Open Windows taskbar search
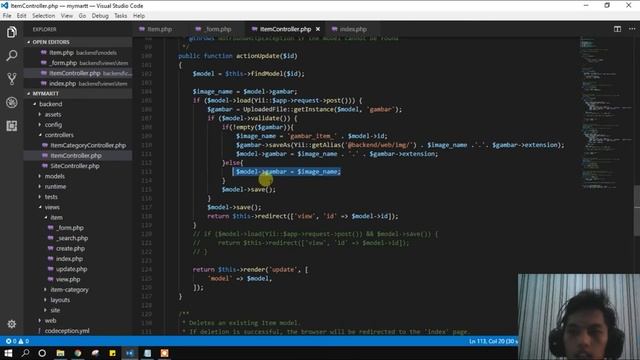Screen dimensions: 640x360 pyautogui.click(x=25, y=353)
